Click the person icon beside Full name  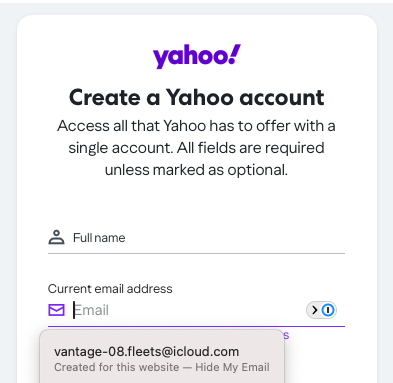pos(56,237)
